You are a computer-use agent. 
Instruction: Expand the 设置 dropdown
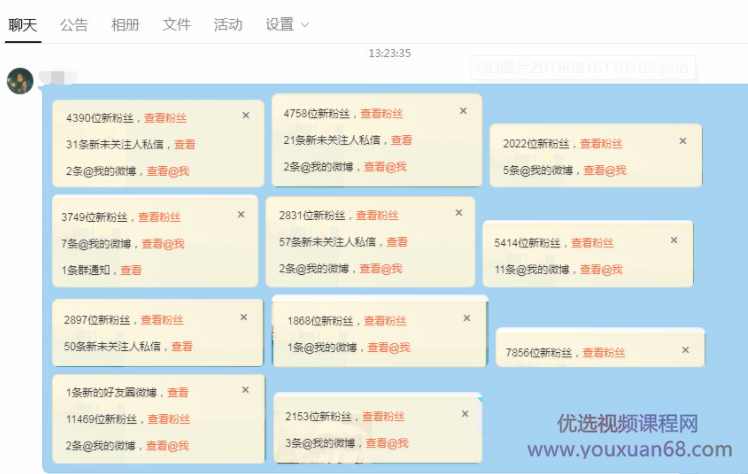[287, 25]
